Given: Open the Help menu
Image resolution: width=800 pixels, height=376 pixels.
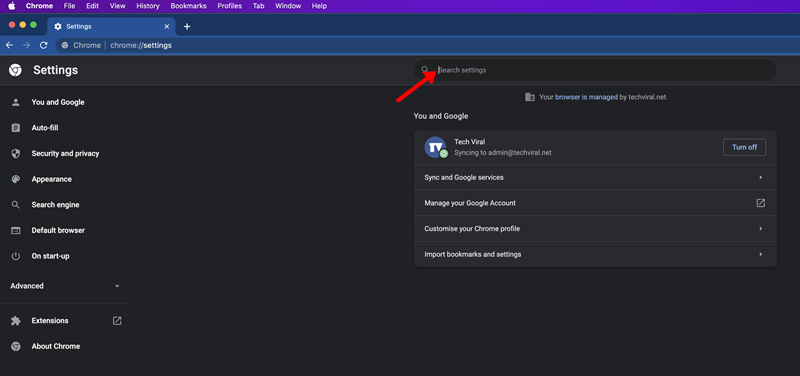Looking at the screenshot, I should pyautogui.click(x=319, y=6).
